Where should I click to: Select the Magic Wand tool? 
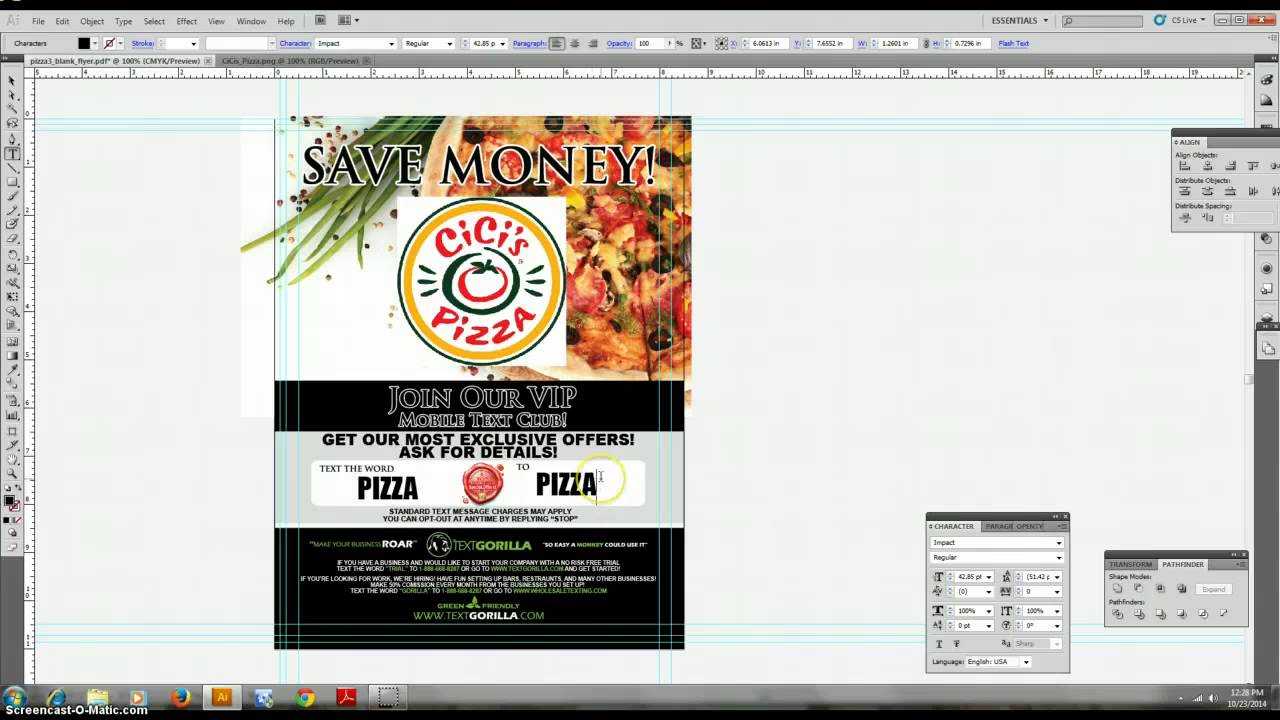pos(11,108)
